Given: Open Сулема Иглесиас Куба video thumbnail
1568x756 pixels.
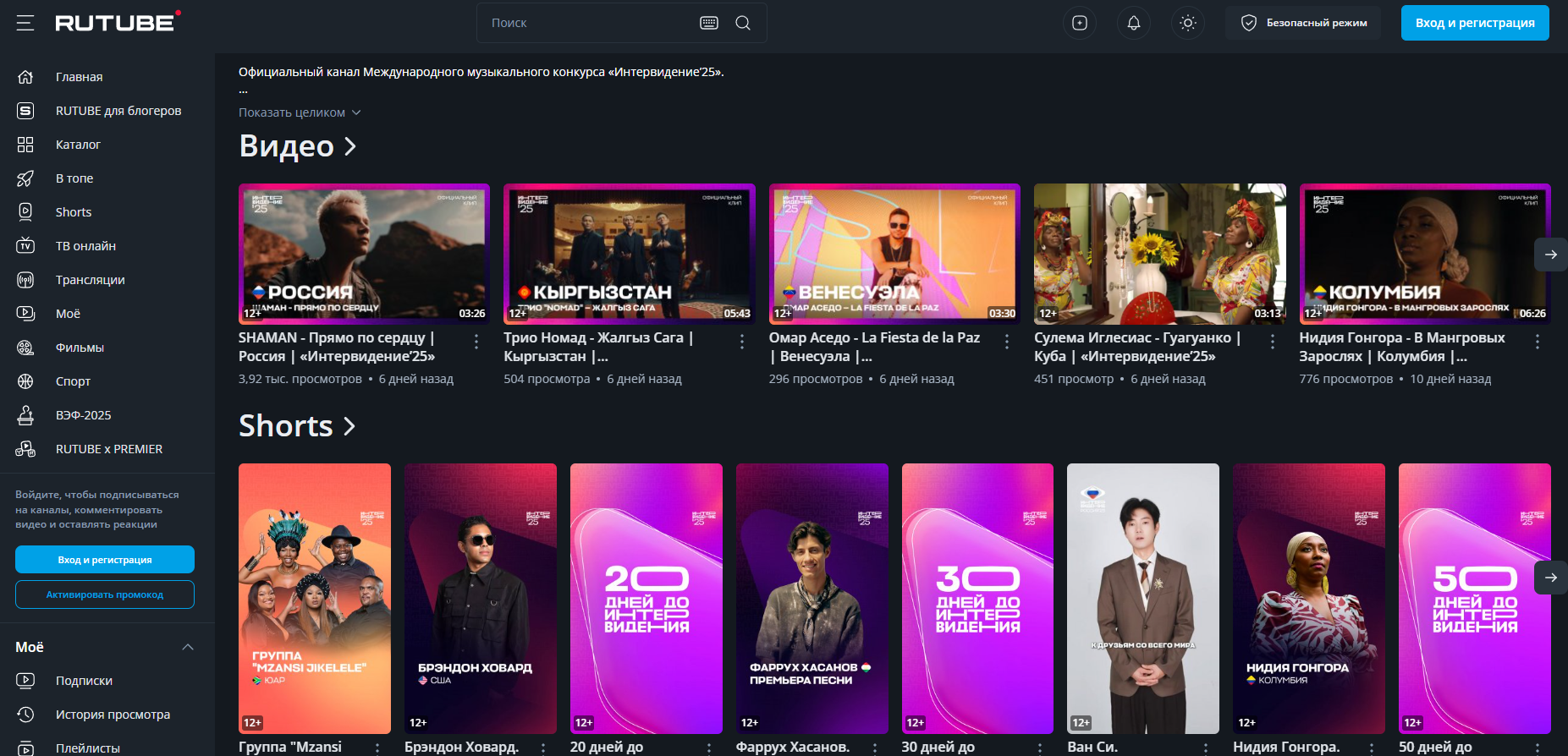Looking at the screenshot, I should 1160,254.
